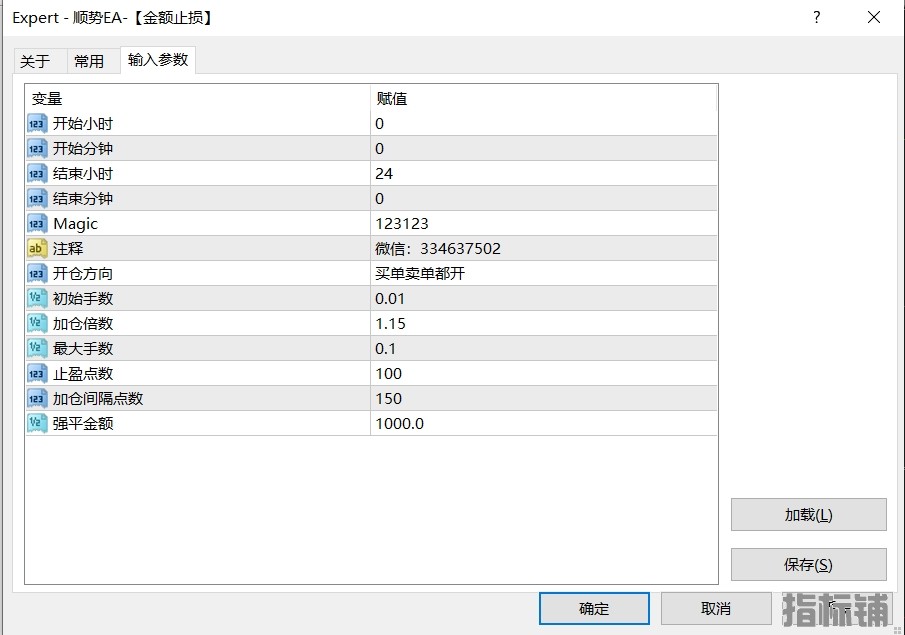Click the decimal icon beside 强平金额

coord(37,424)
